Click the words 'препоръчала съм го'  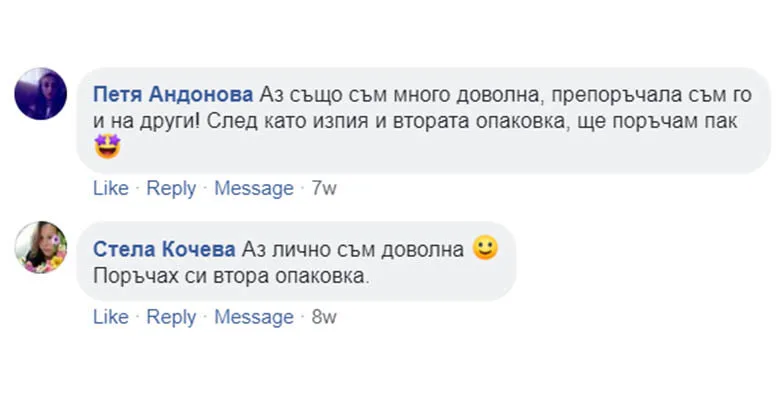point(652,95)
